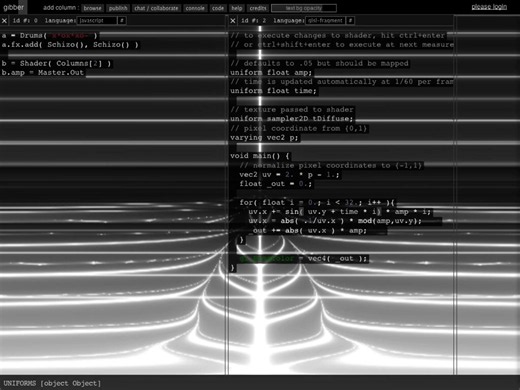Click the publish button

118,8
